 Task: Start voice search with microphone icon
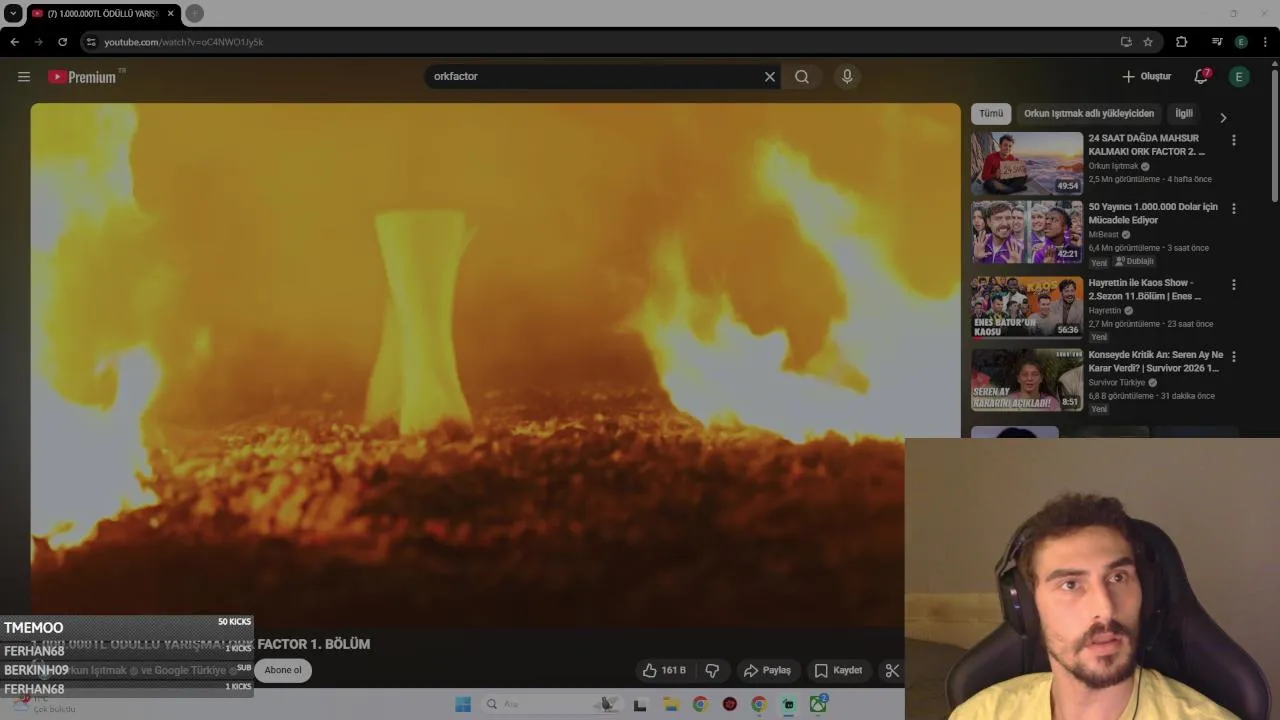[847, 77]
